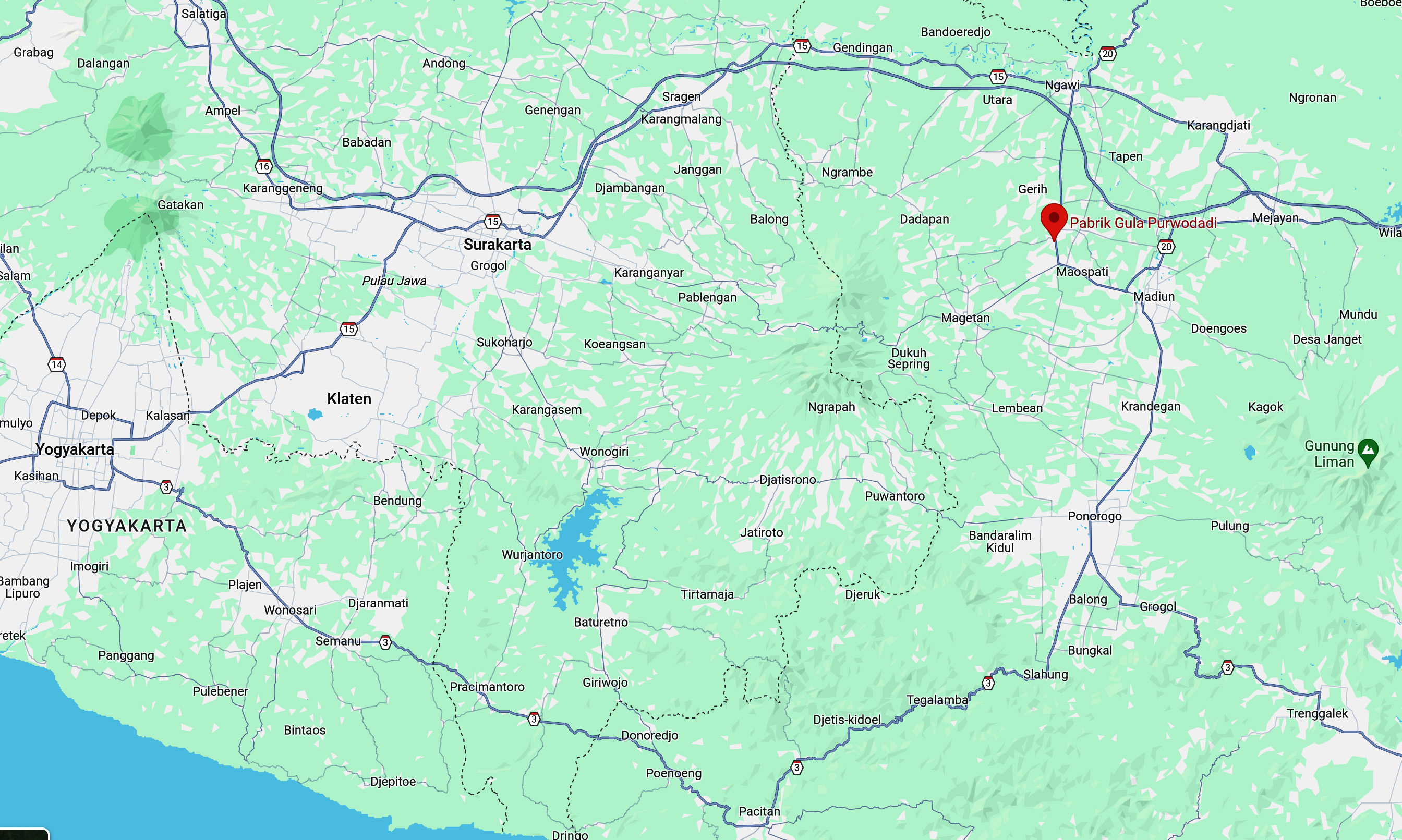
Task: Select the Madiun town label
Action: (x=1154, y=297)
